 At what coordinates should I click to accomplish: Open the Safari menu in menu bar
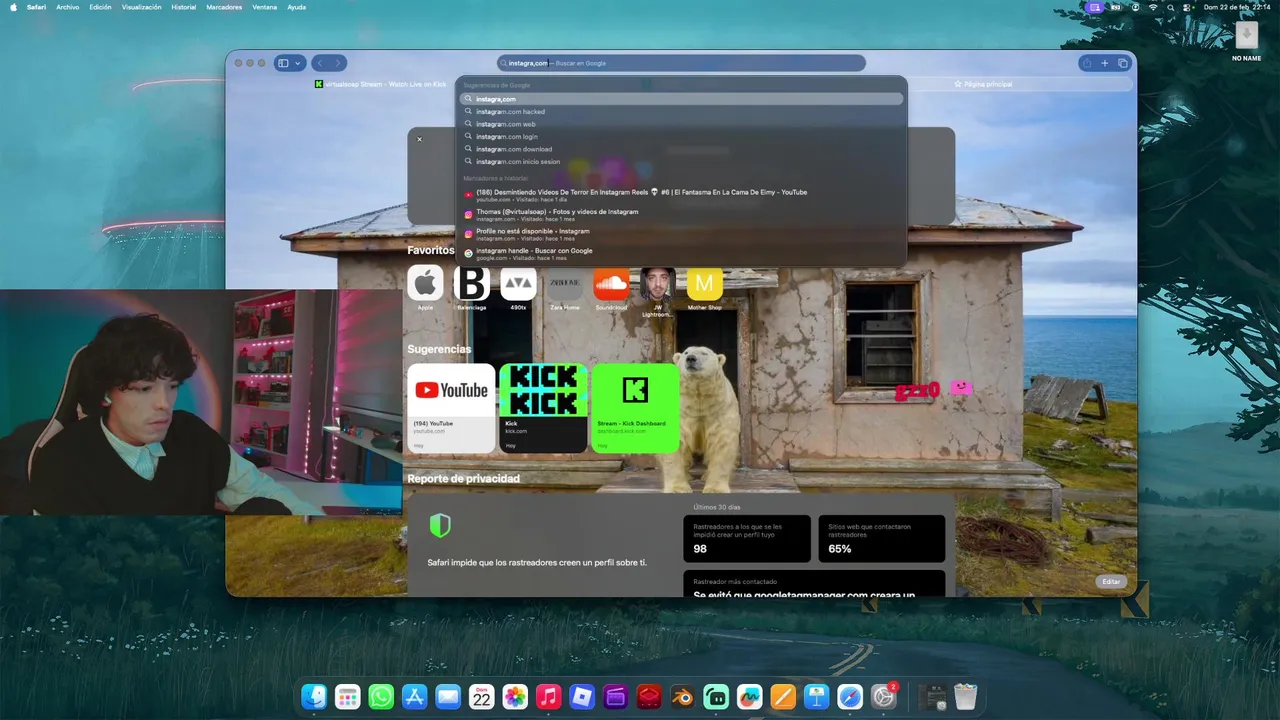36,7
